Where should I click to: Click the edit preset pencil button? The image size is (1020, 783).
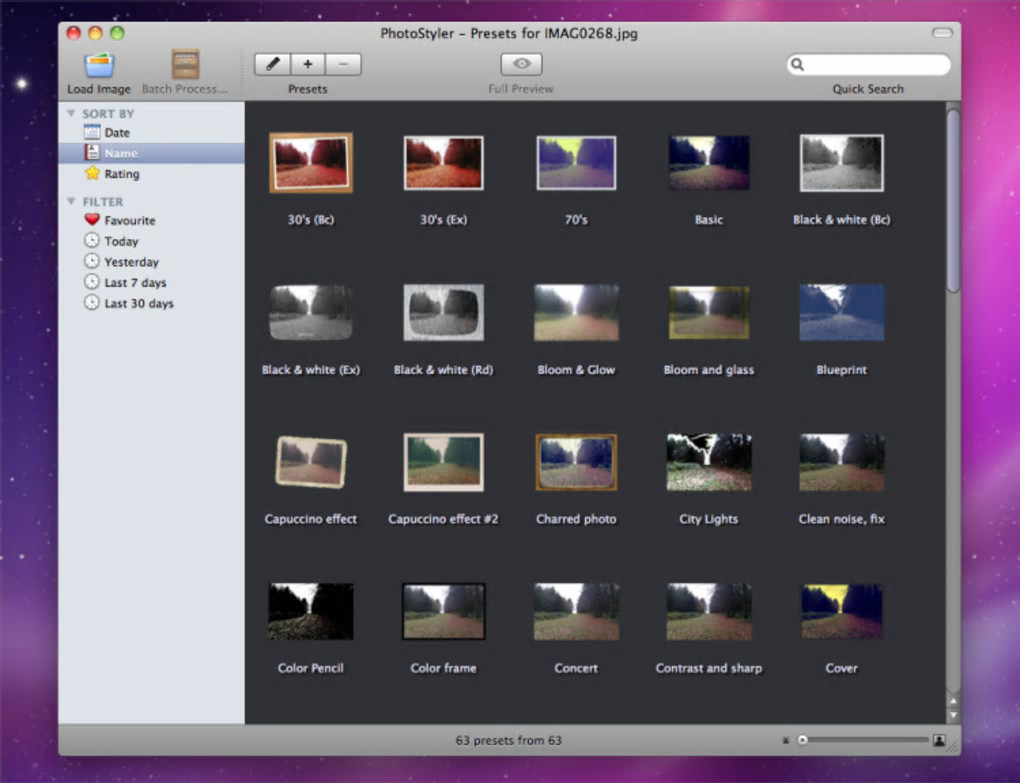pyautogui.click(x=273, y=64)
